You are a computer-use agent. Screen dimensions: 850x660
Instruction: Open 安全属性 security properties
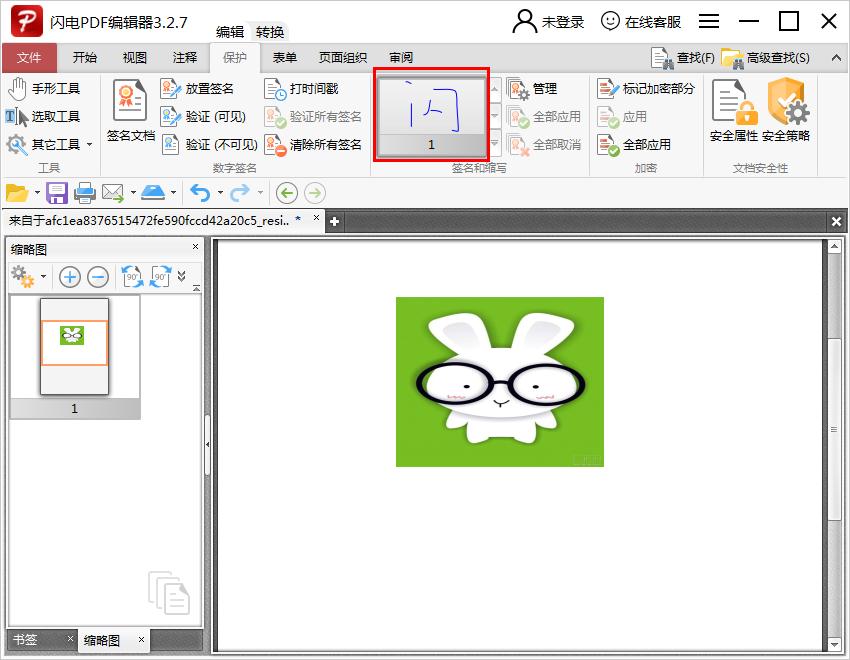point(733,110)
